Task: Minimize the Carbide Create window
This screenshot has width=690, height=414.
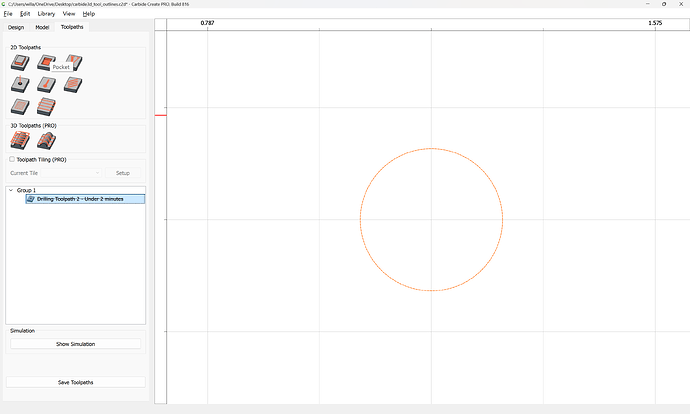Action: (648, 4)
